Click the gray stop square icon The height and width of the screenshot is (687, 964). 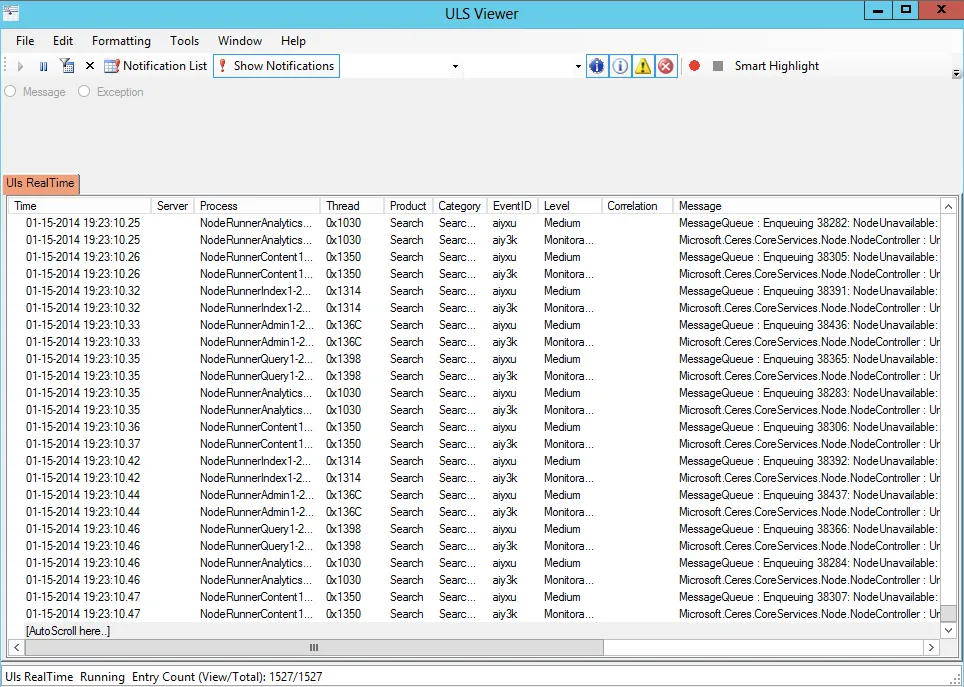(717, 66)
